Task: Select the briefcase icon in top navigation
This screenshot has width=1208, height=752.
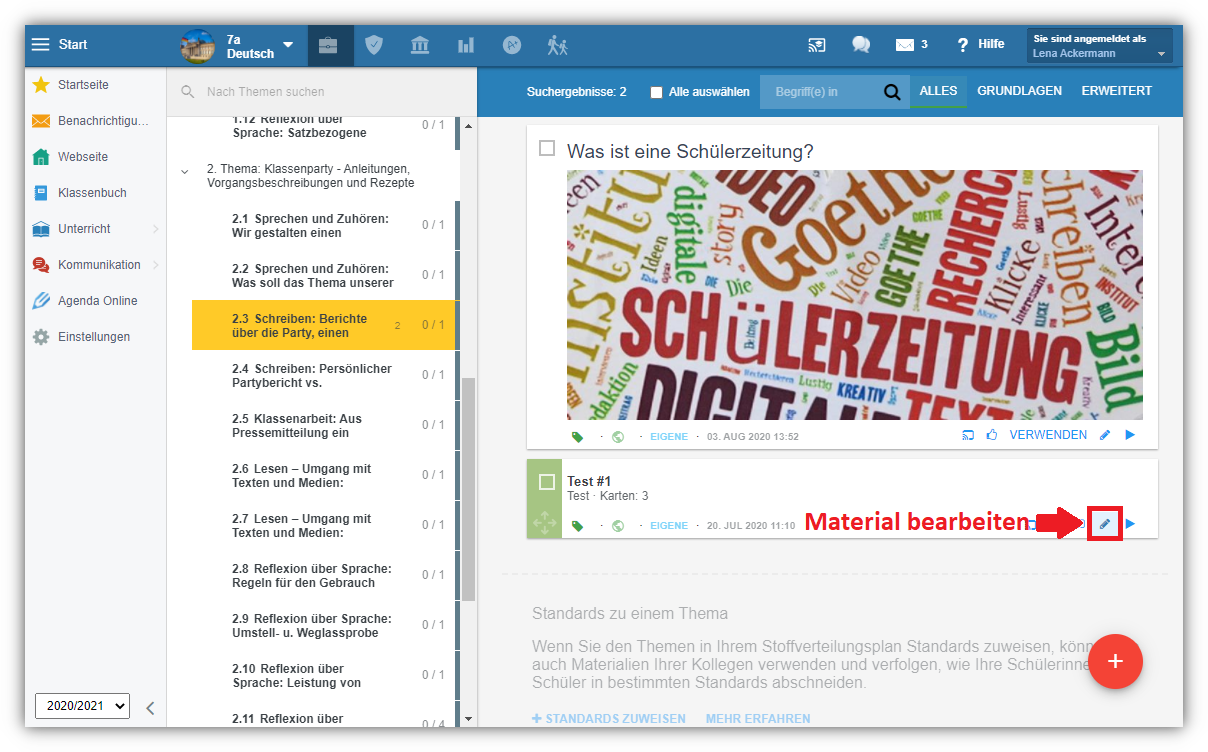Action: (328, 45)
